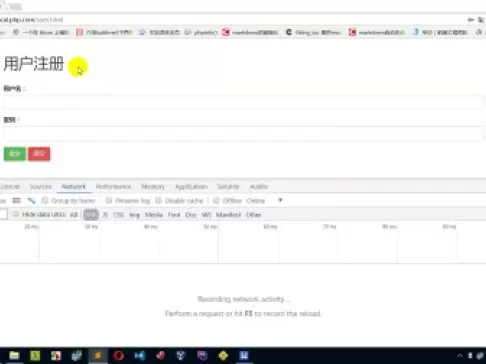Focus the password input field
This screenshot has height=364, width=486.
click(243, 133)
